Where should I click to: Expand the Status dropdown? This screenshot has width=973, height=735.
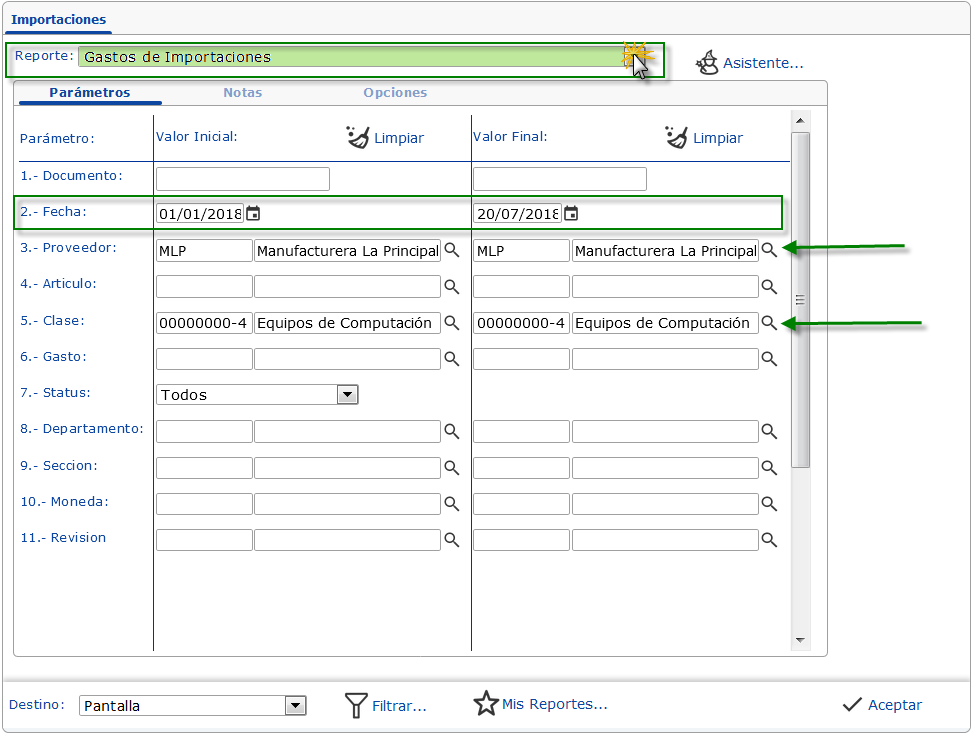click(347, 395)
